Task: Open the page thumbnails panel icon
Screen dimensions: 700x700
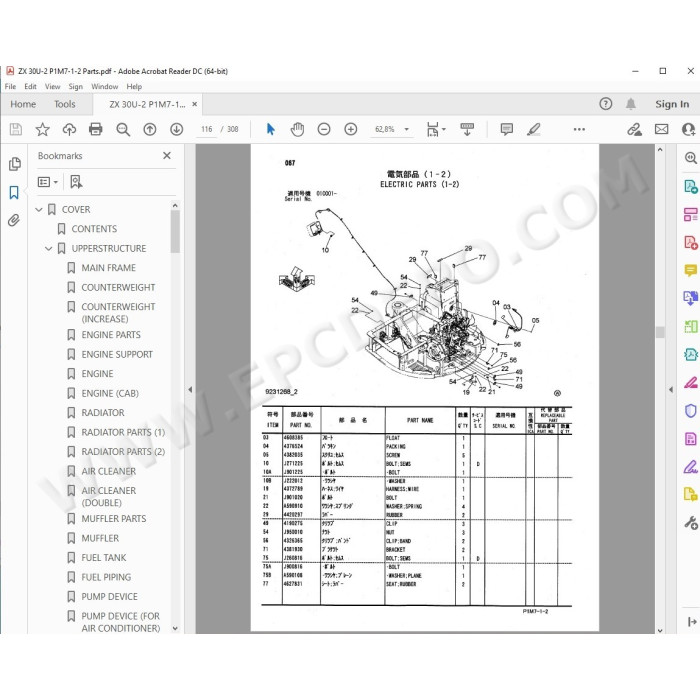Action: (x=14, y=164)
